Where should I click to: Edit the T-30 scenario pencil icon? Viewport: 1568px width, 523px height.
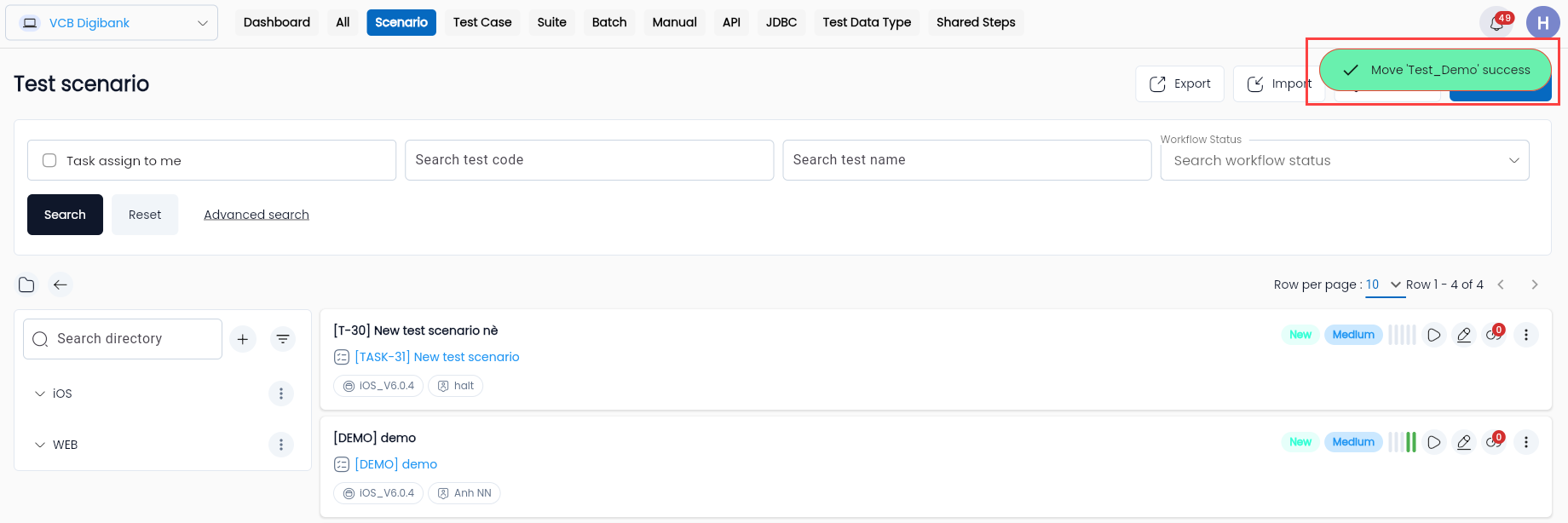pos(1464,335)
